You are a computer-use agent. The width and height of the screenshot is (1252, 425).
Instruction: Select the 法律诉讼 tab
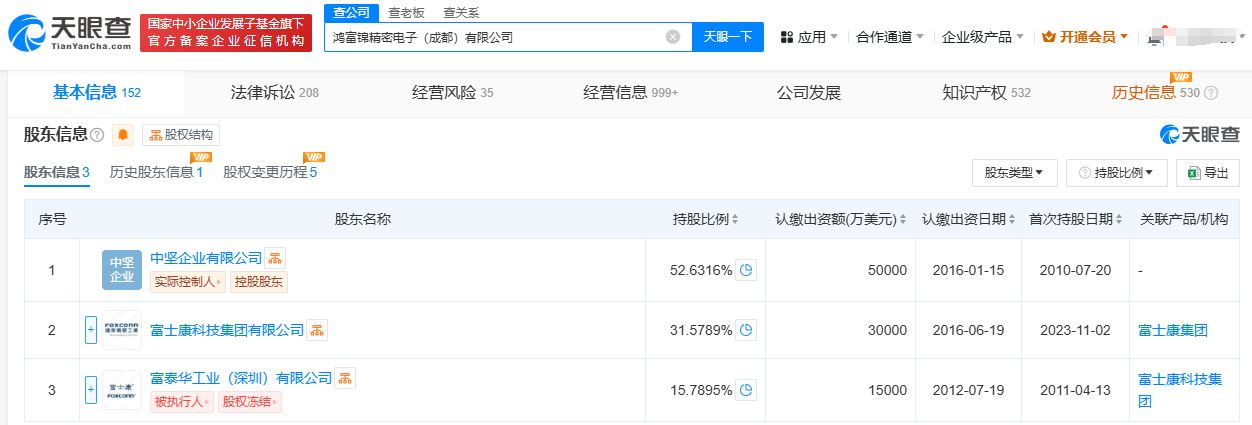(x=274, y=93)
